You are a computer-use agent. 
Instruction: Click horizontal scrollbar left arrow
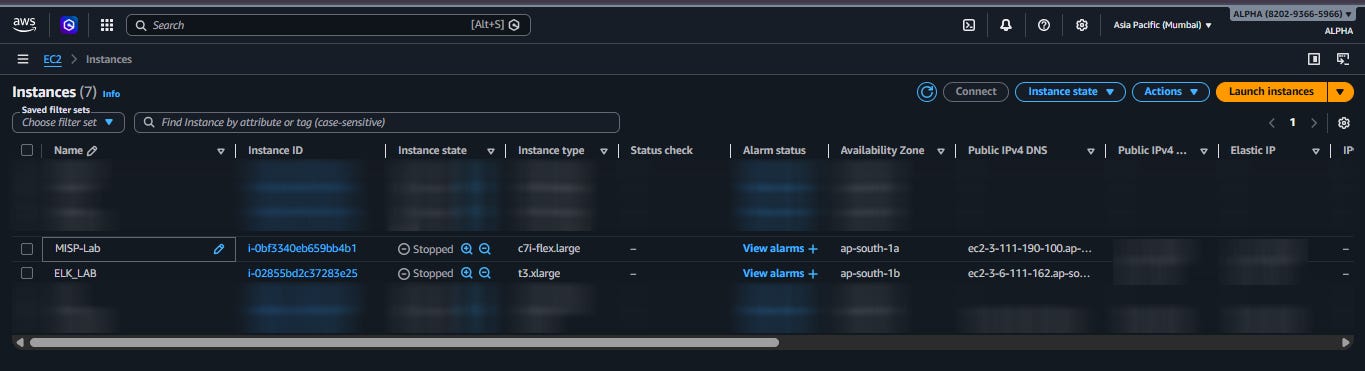click(x=19, y=342)
